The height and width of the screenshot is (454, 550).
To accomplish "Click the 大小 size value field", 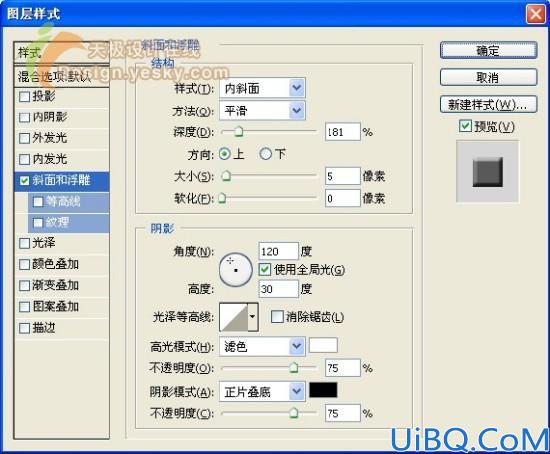I will [343, 176].
